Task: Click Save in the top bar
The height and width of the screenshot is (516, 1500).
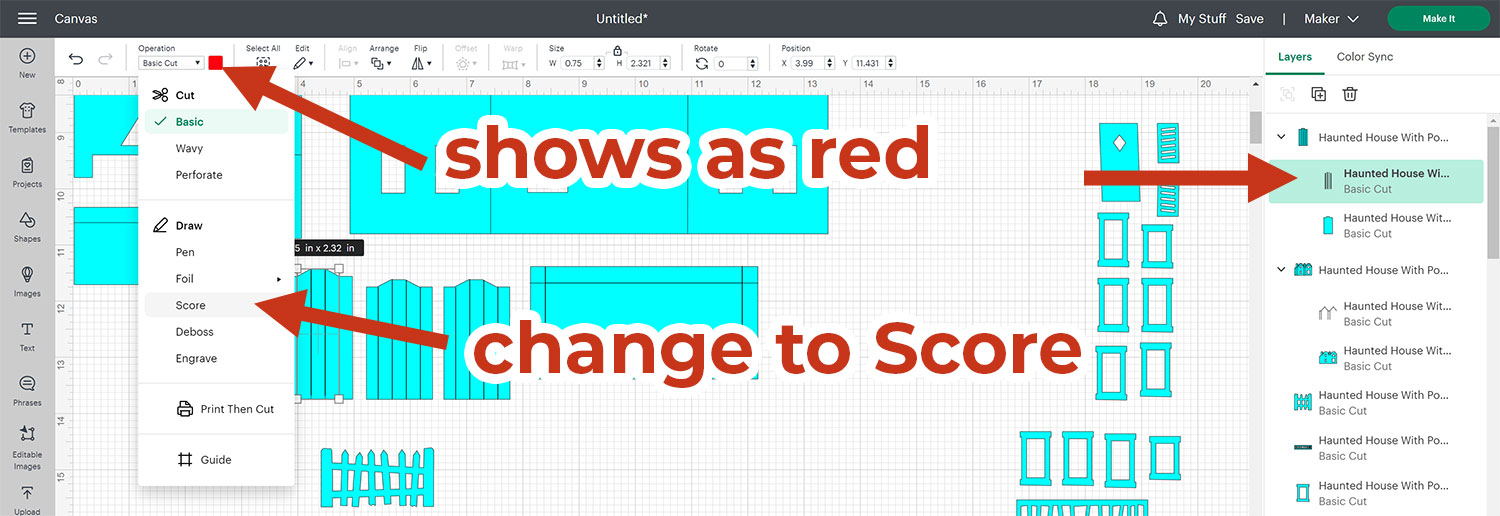Action: coord(1249,19)
